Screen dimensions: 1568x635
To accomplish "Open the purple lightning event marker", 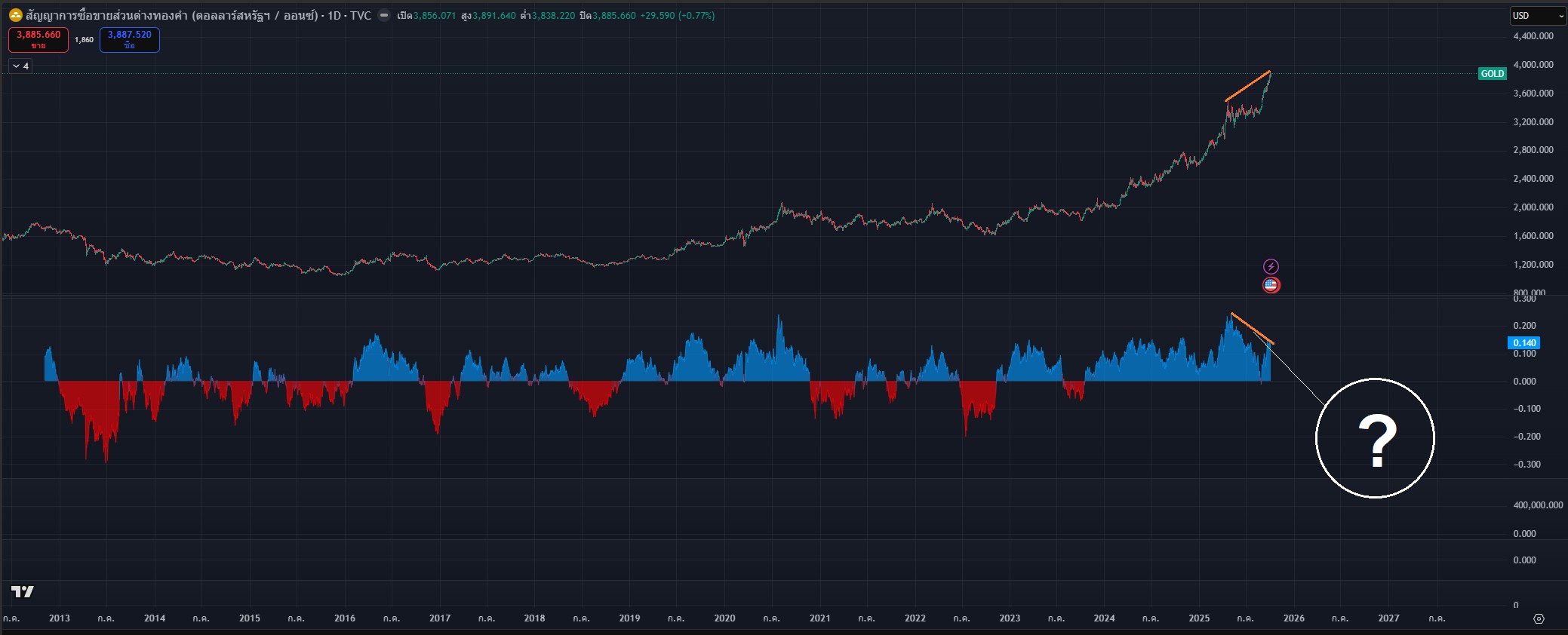I will coord(1271,266).
